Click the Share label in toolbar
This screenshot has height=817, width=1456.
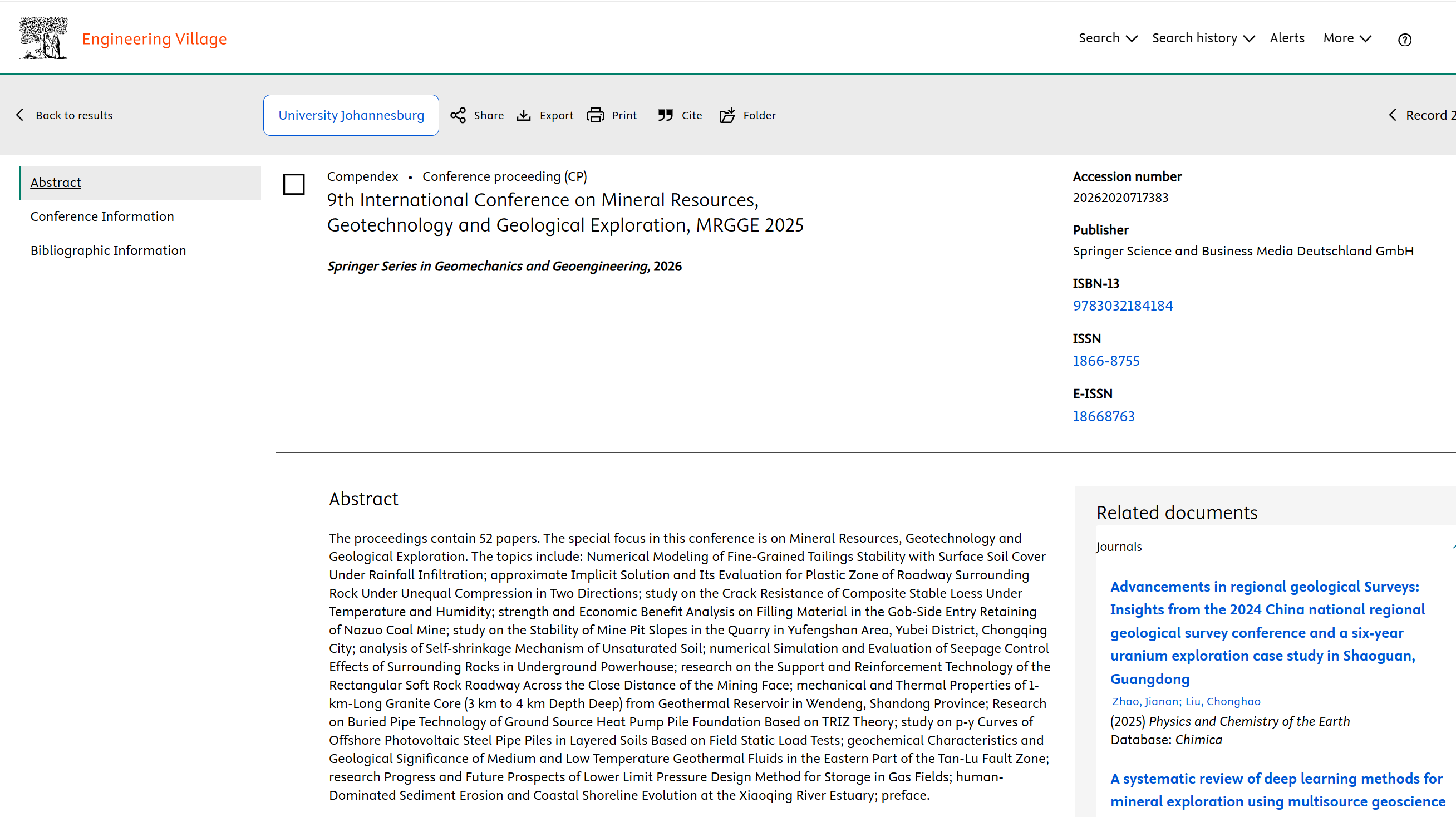coord(489,115)
